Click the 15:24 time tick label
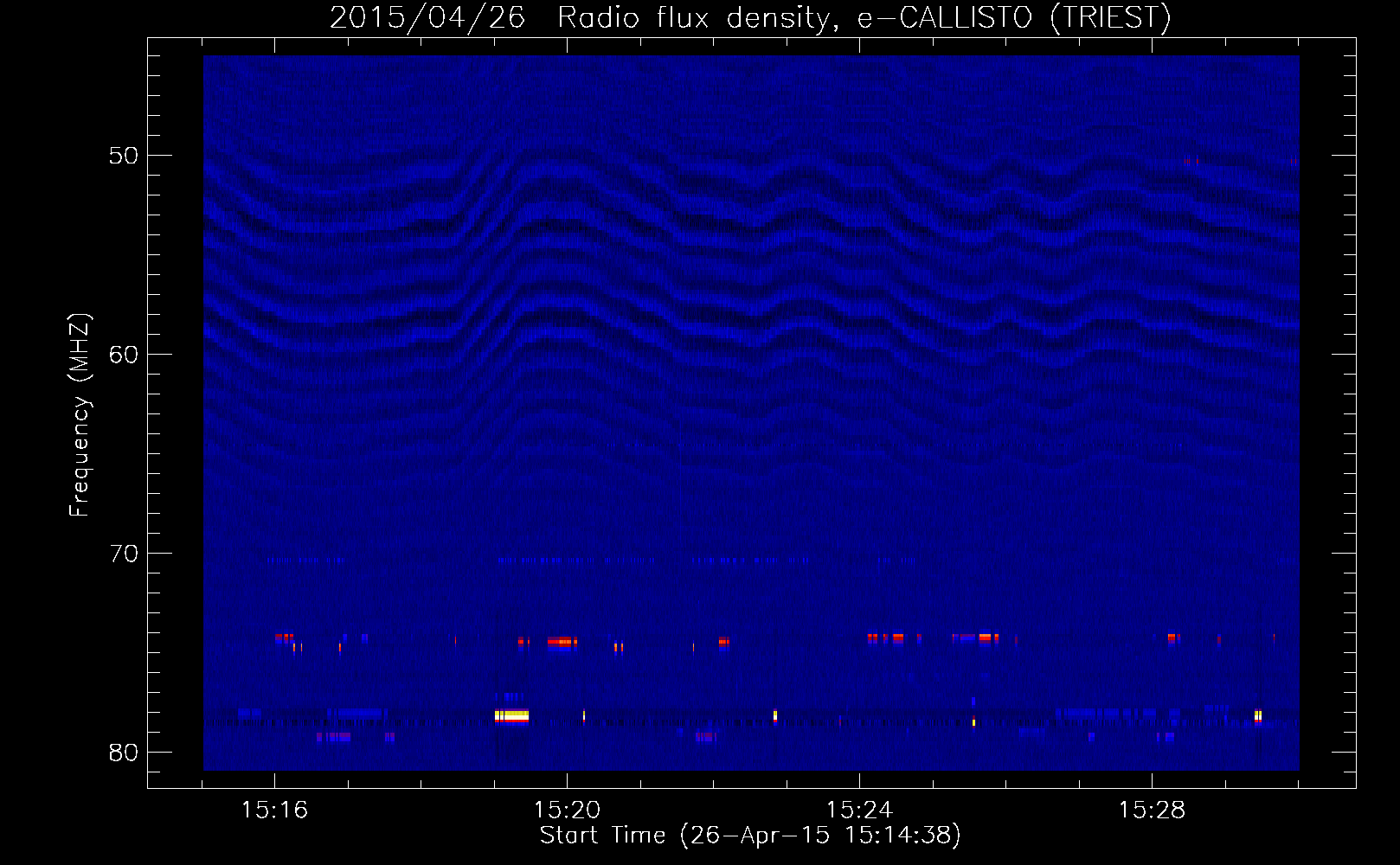Viewport: 1400px width, 865px height. (859, 811)
